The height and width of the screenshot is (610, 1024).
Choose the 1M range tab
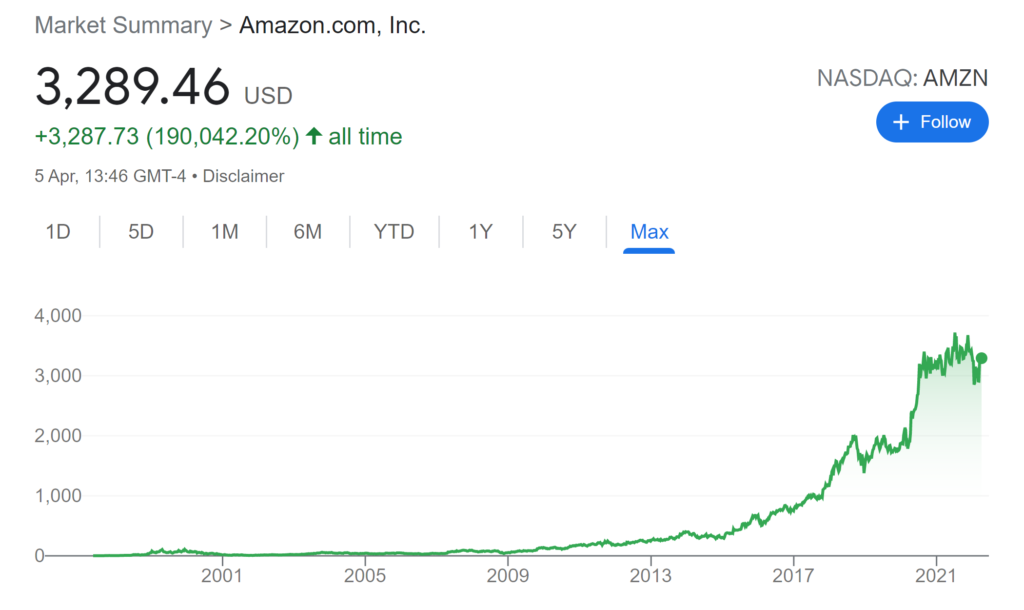[225, 232]
